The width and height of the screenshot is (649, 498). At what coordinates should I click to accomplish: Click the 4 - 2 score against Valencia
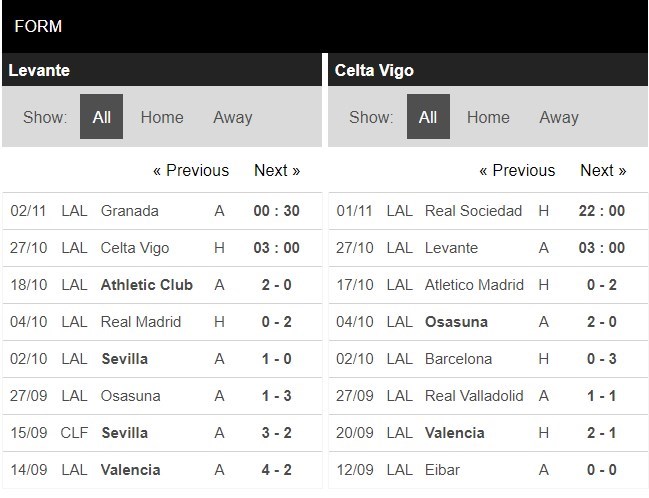[276, 470]
